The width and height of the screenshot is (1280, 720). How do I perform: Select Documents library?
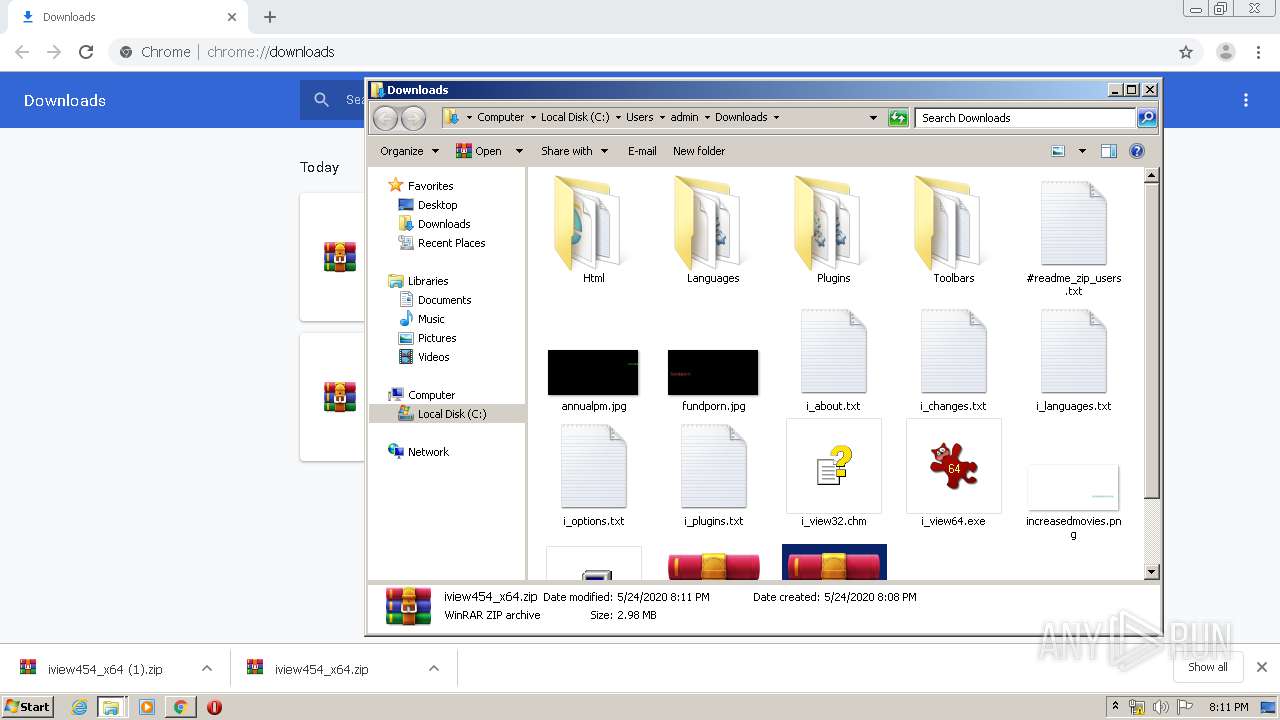435,300
